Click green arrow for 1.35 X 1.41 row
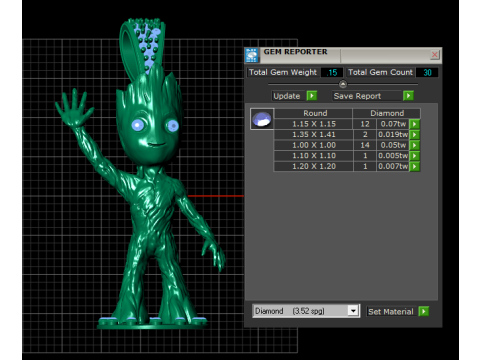The width and height of the screenshot is (480, 360). click(415, 135)
